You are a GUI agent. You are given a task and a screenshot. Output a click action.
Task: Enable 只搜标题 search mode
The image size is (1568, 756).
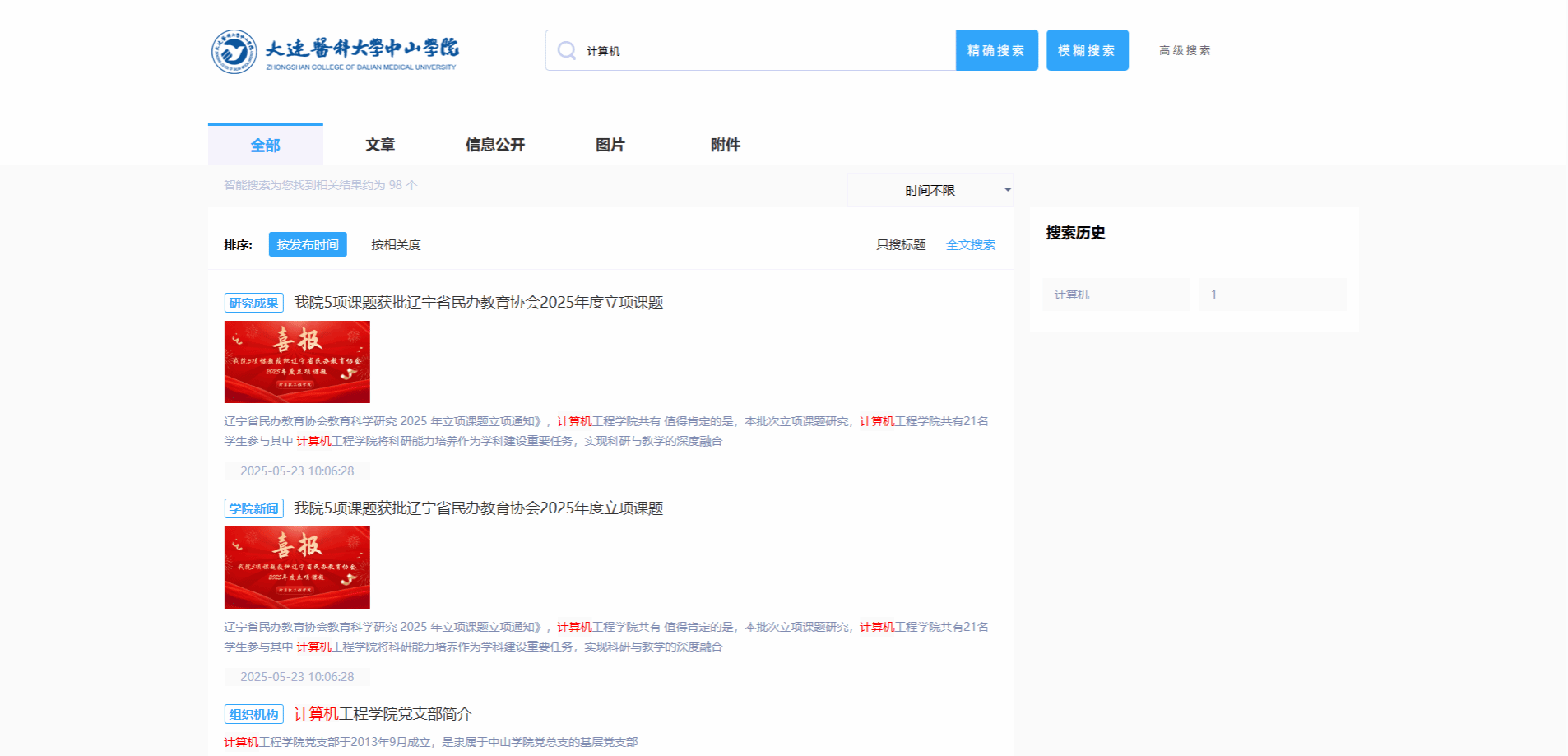[x=901, y=245]
